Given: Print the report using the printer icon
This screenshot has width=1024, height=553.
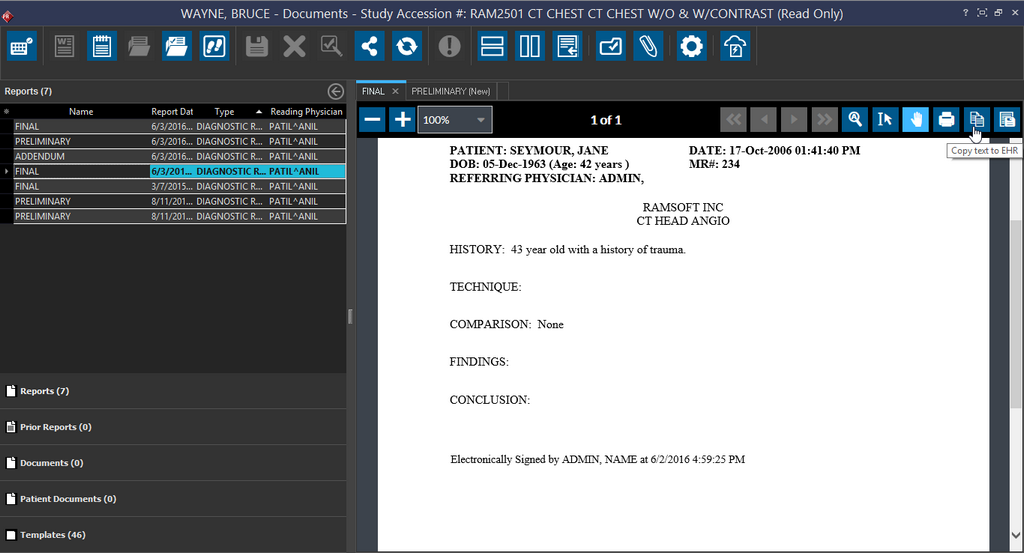Looking at the screenshot, I should pos(945,120).
